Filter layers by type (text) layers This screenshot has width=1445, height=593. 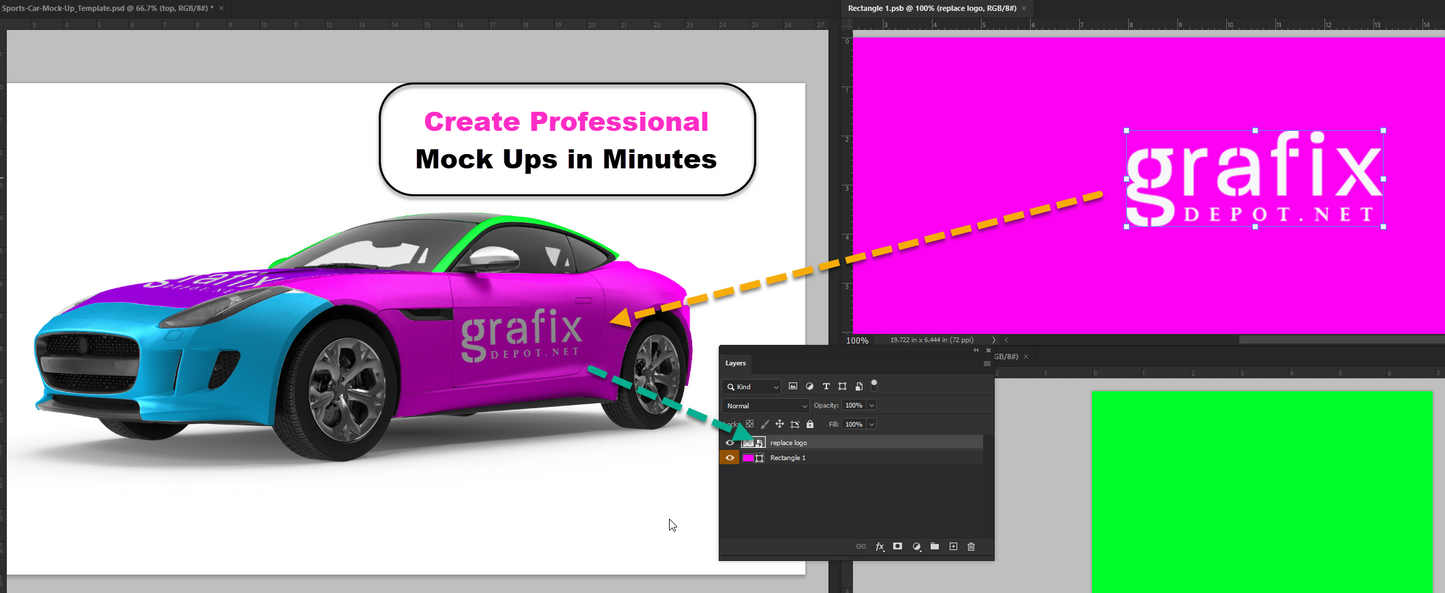tap(826, 386)
